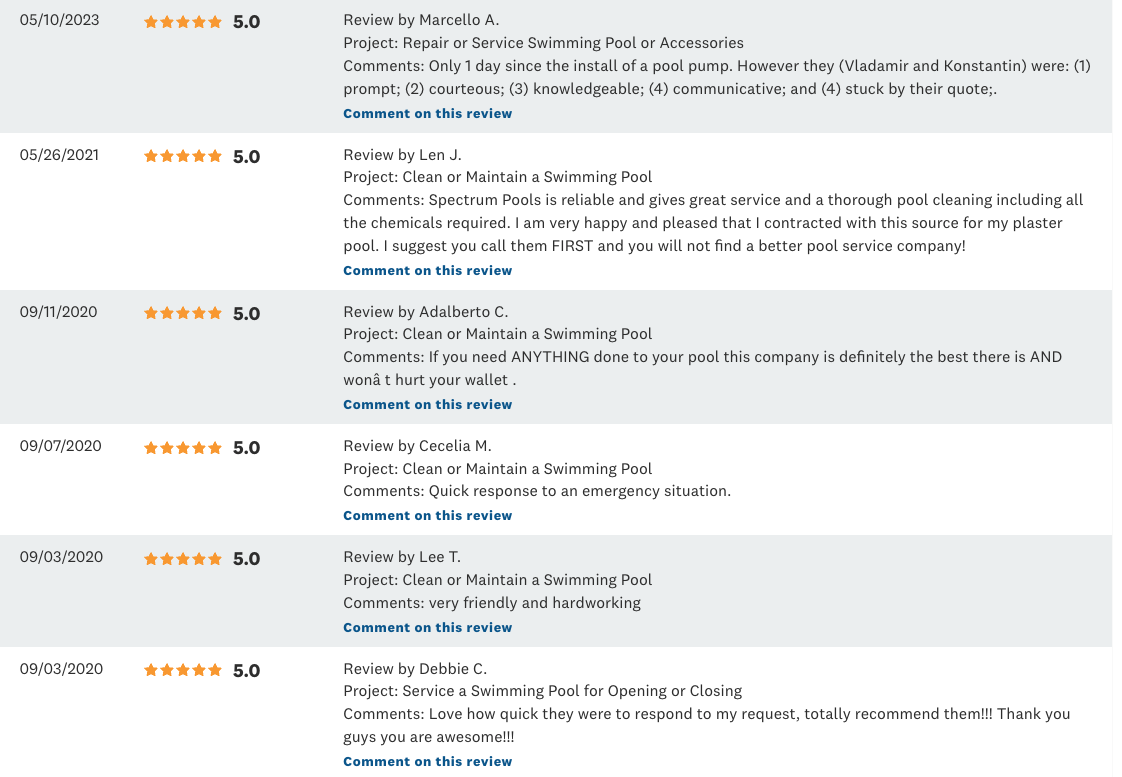Screen dimensions: 1122x777
Task: Click 'Review by Marcello A.' heading
Action: tap(421, 20)
